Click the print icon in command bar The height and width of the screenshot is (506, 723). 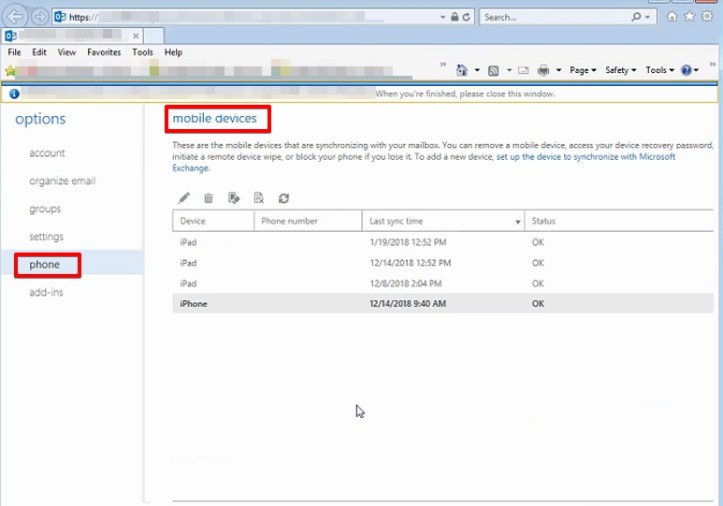(543, 70)
